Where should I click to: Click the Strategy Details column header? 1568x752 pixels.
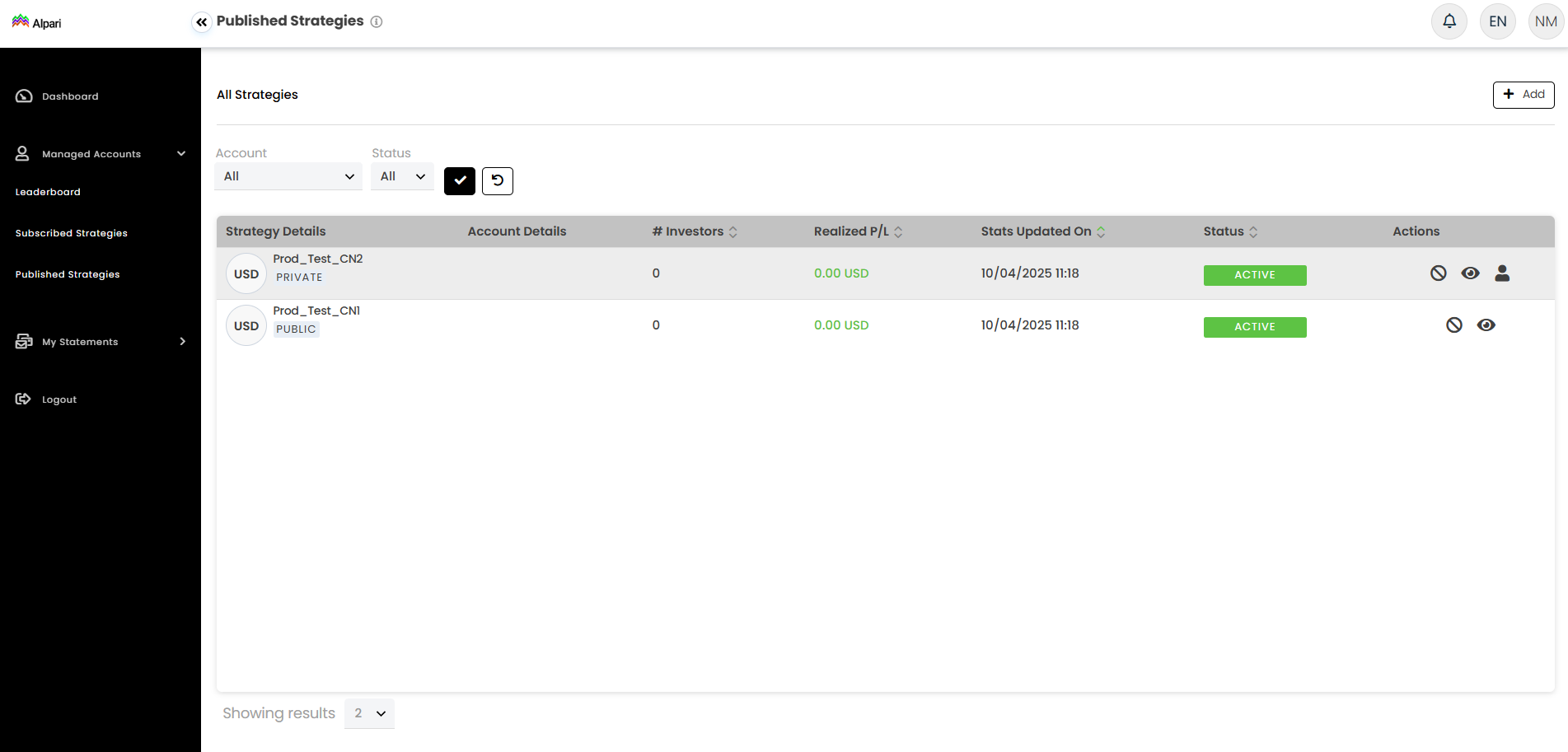(x=276, y=231)
